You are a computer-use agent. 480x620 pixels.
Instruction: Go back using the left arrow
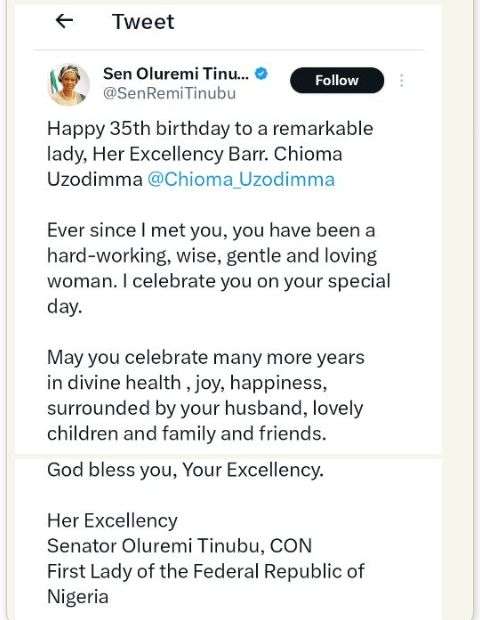coord(64,21)
